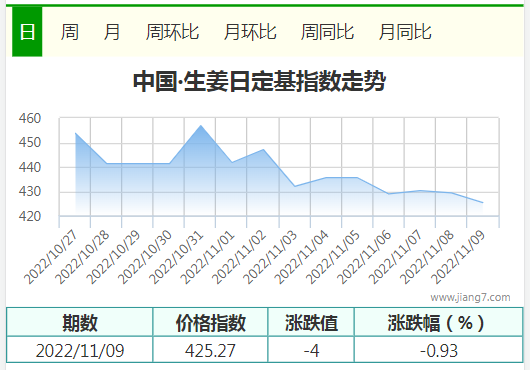Click the www.jiang7.com chart credit
This screenshot has width=530, height=370.
[x=470, y=297]
